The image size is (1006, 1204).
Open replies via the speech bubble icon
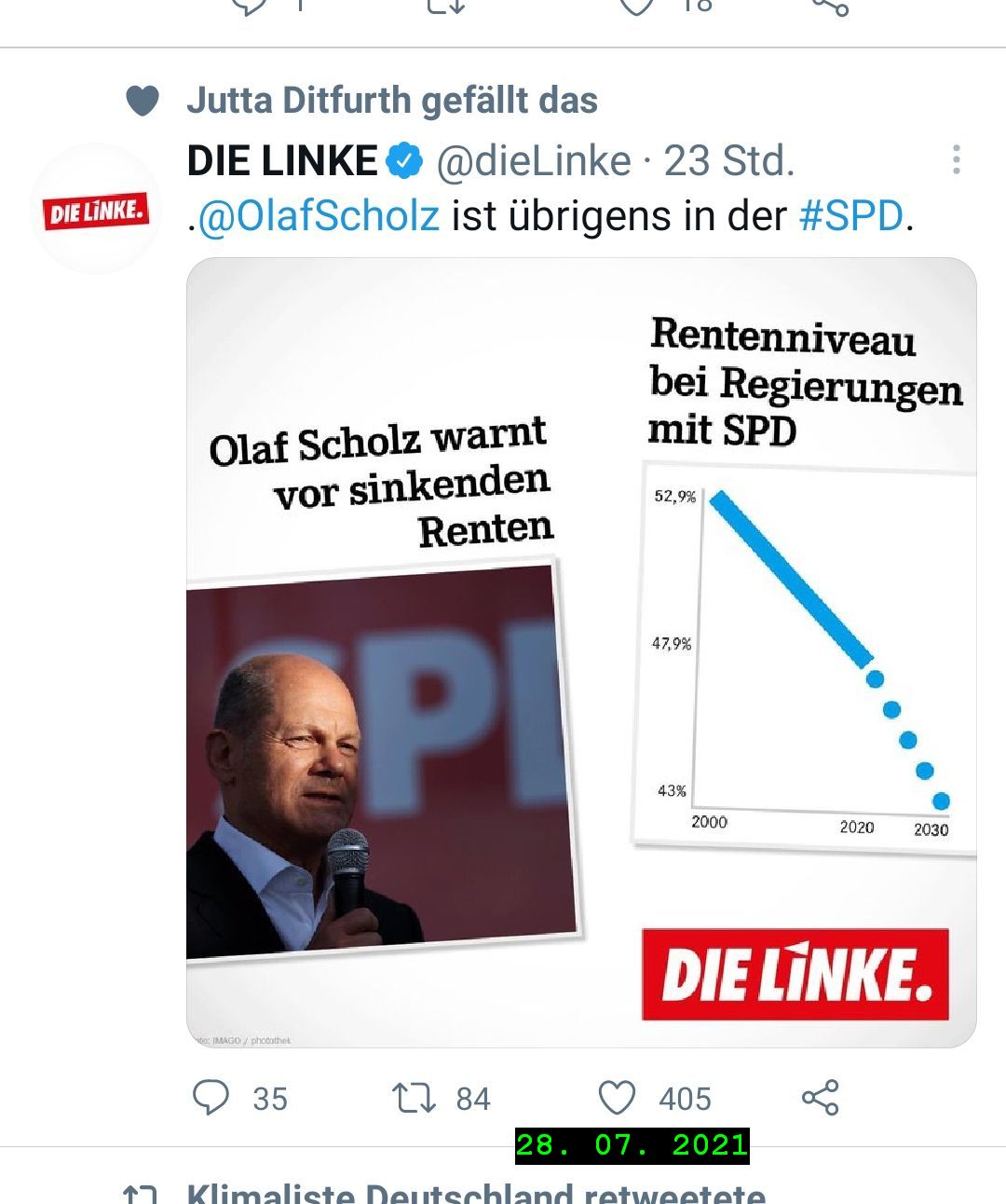coord(211,1098)
